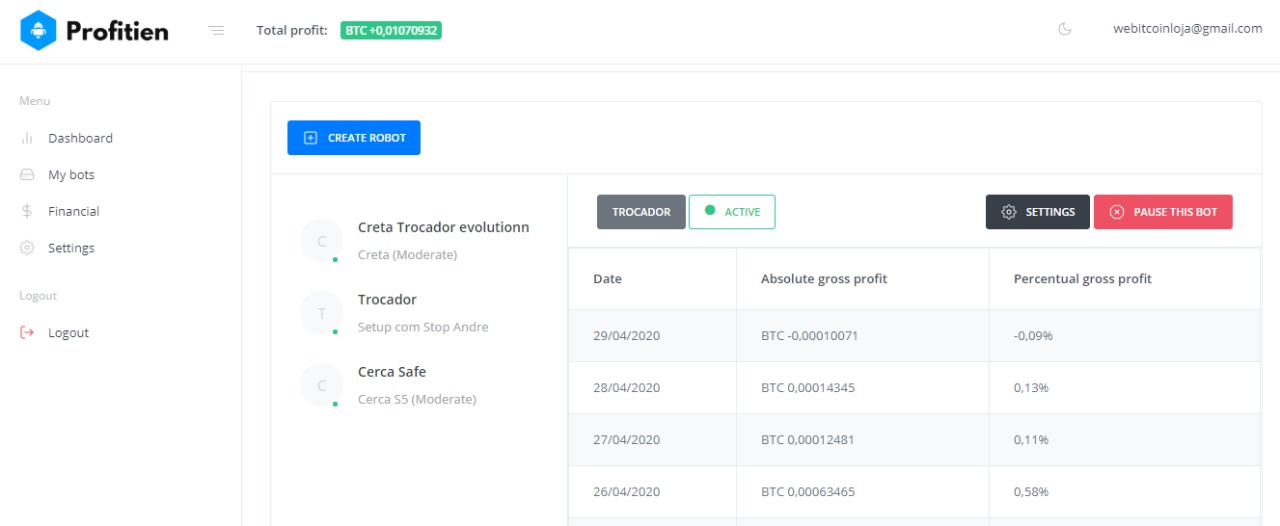
Task: Open Financial menu item
Action: [x=74, y=211]
